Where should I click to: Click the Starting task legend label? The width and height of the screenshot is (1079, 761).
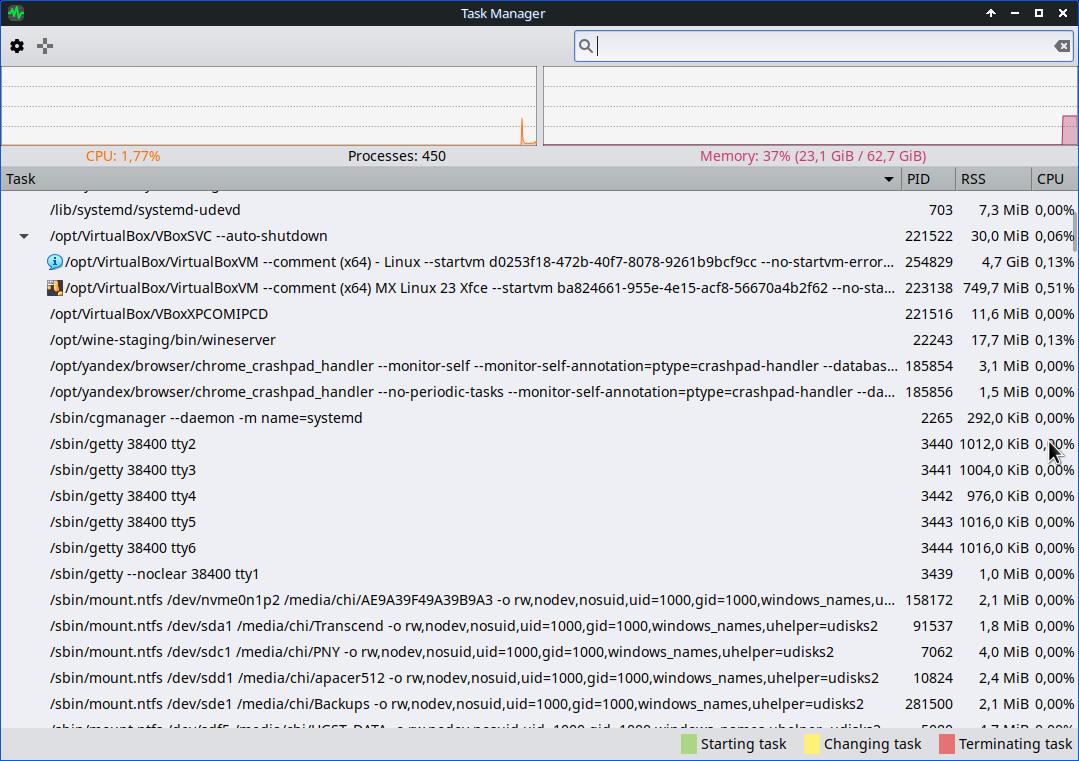pos(743,744)
